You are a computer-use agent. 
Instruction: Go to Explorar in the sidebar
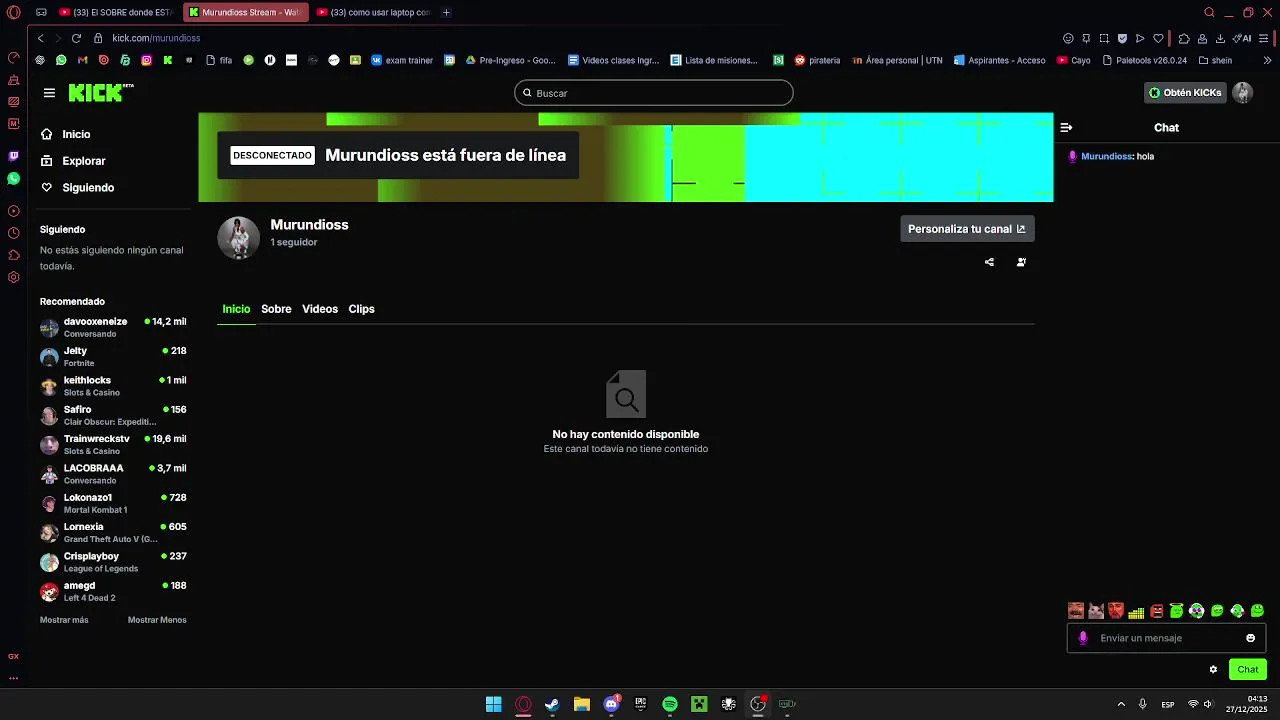[x=73, y=161]
